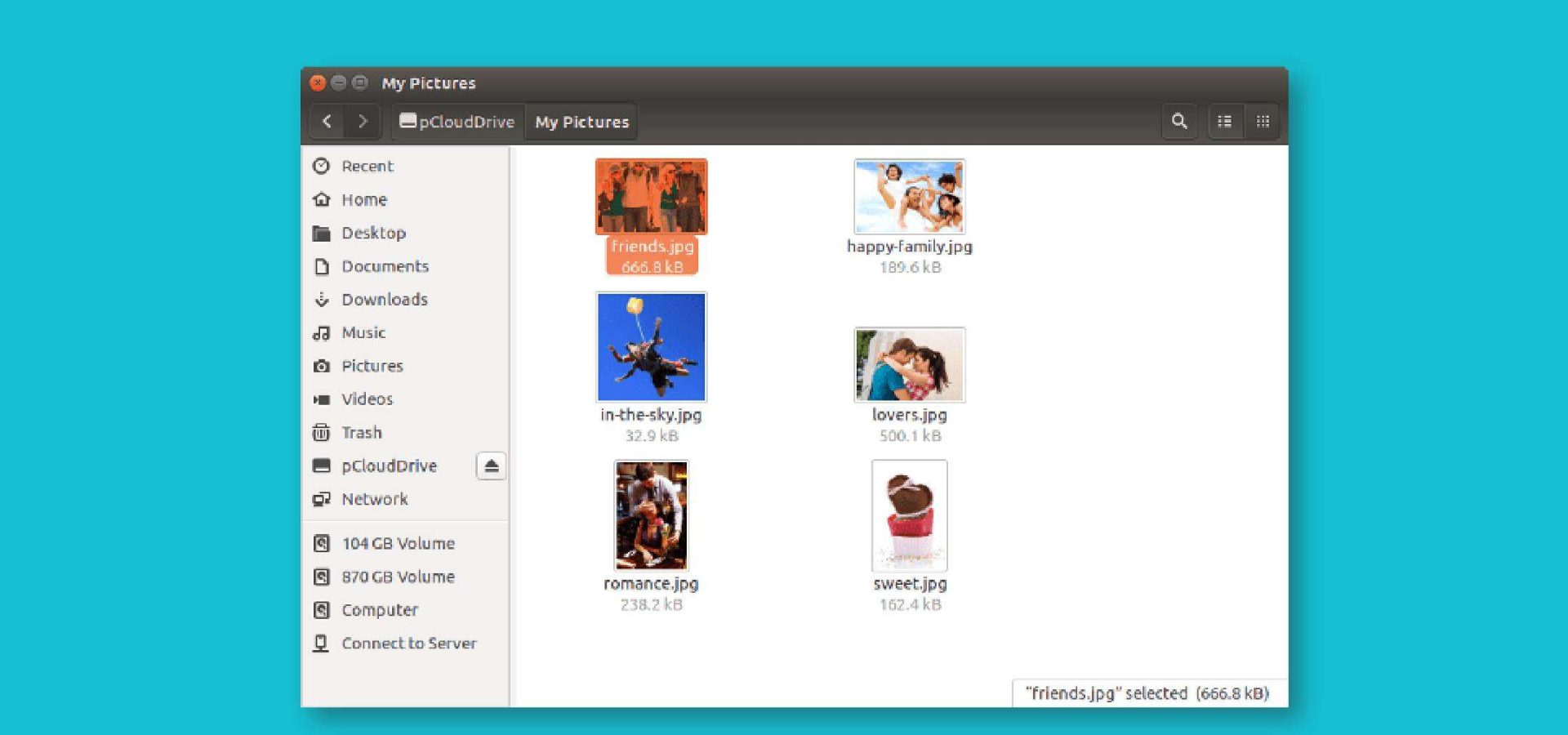Select My Pictures in the breadcrumb
Viewport: 1568px width, 735px height.
581,121
